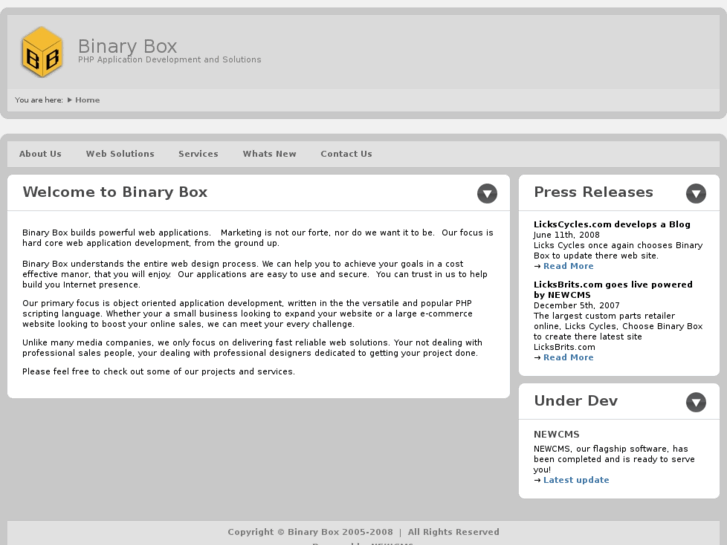Read More about LicksCycles.com blog

pos(568,266)
